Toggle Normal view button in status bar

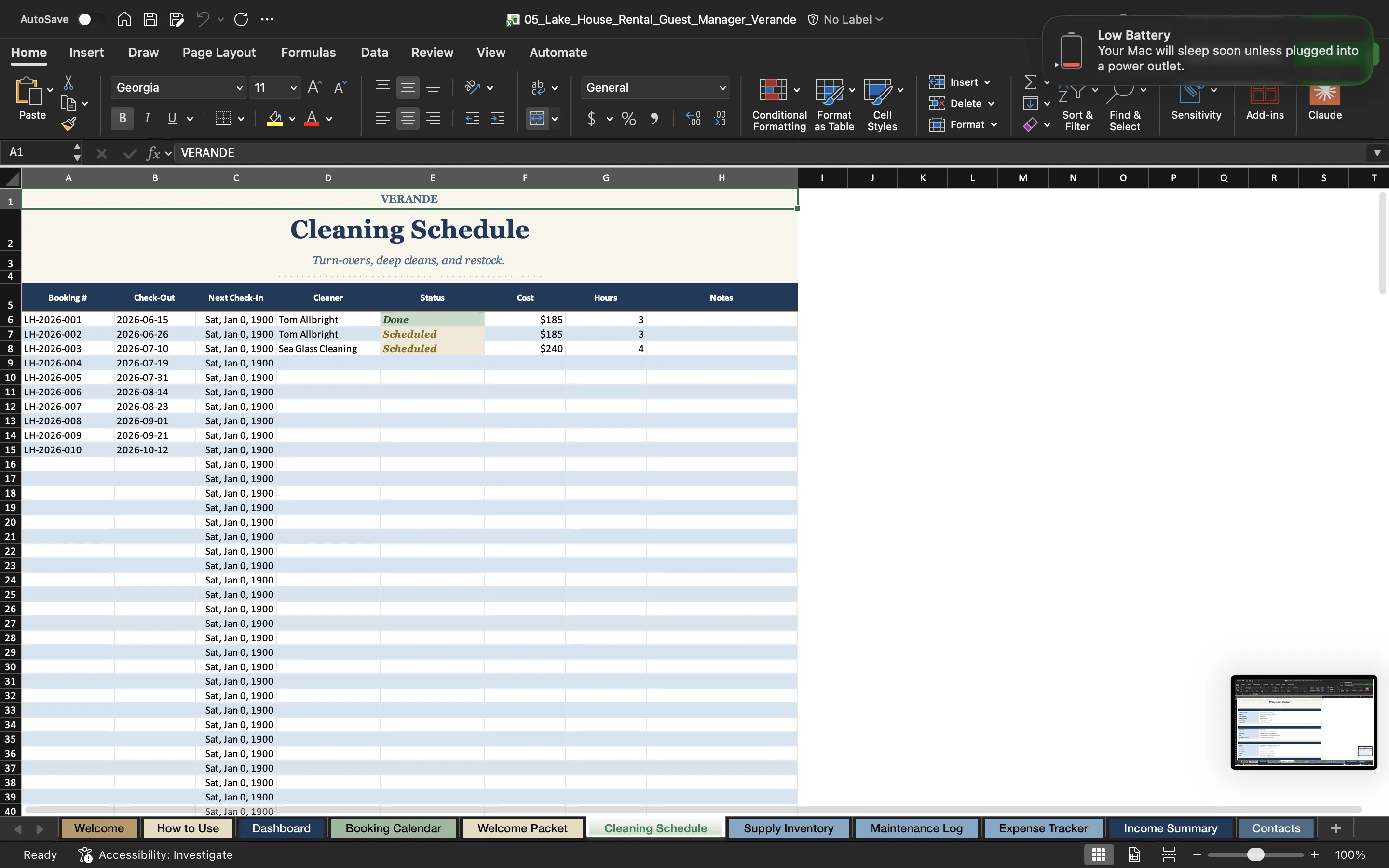point(1099,854)
